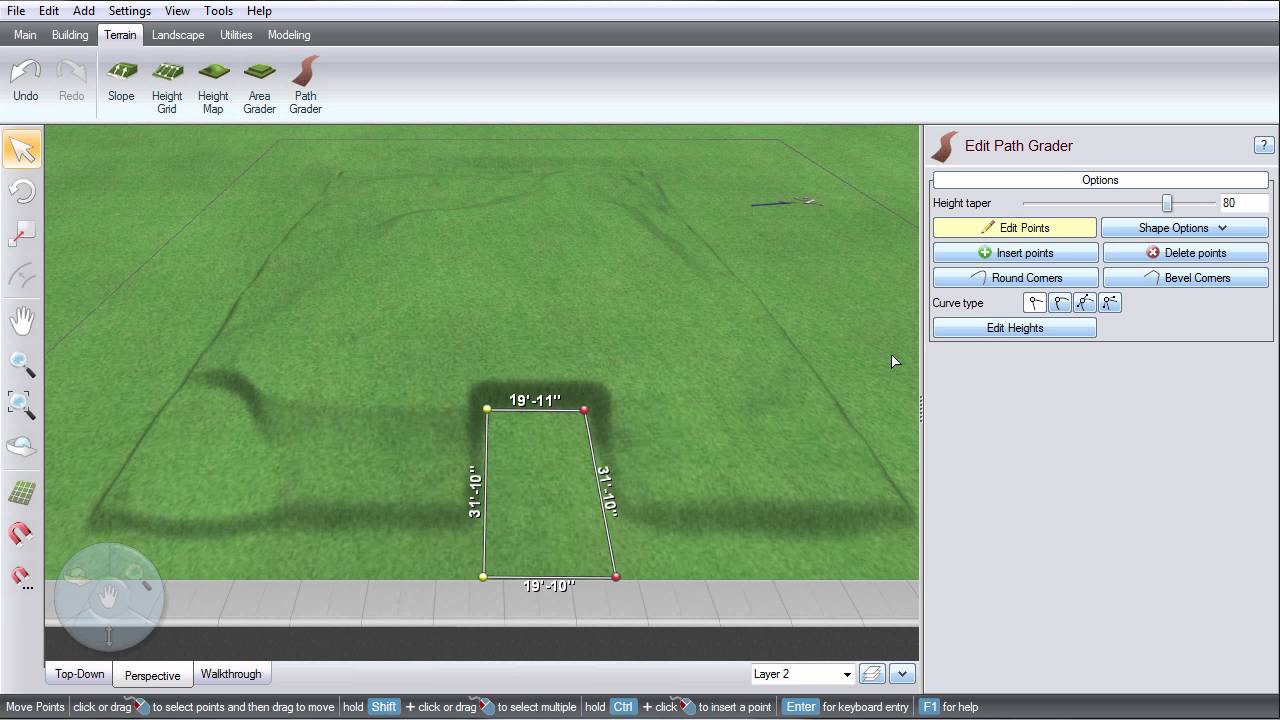1280x720 pixels.
Task: Click the Height taper value field
Action: click(x=1244, y=203)
